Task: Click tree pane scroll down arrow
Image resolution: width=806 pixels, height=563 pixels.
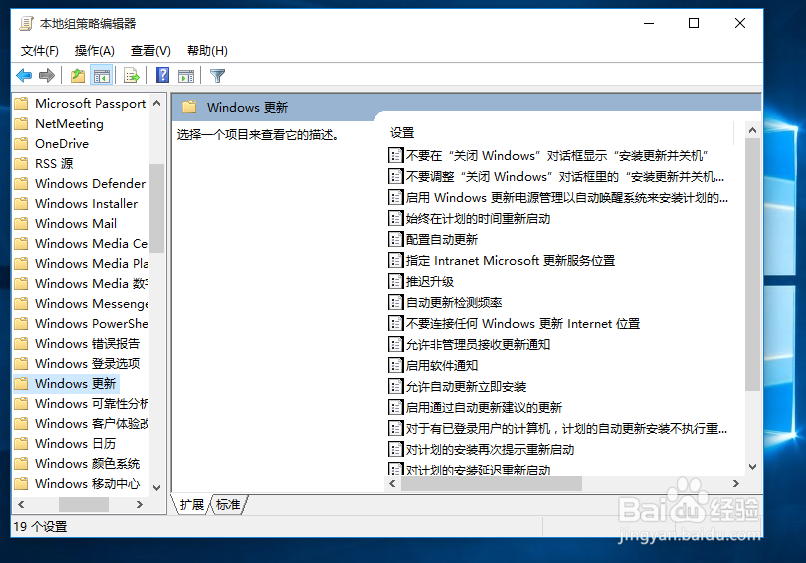Action: (x=157, y=487)
